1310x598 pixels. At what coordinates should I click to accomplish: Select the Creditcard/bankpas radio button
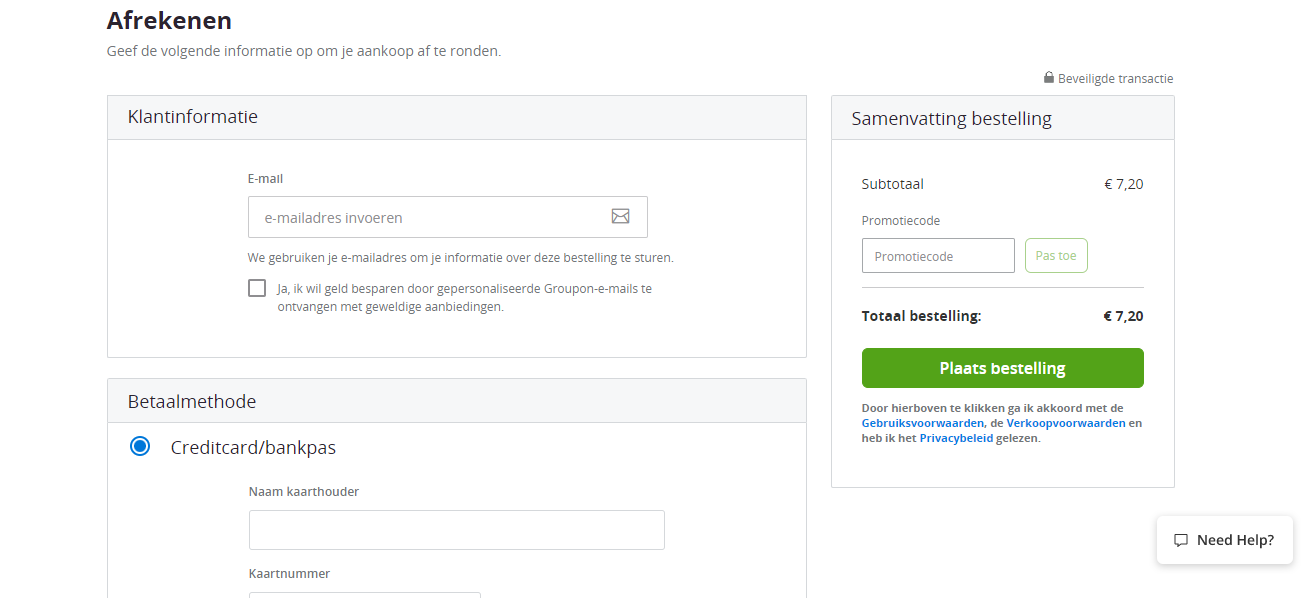tap(140, 446)
